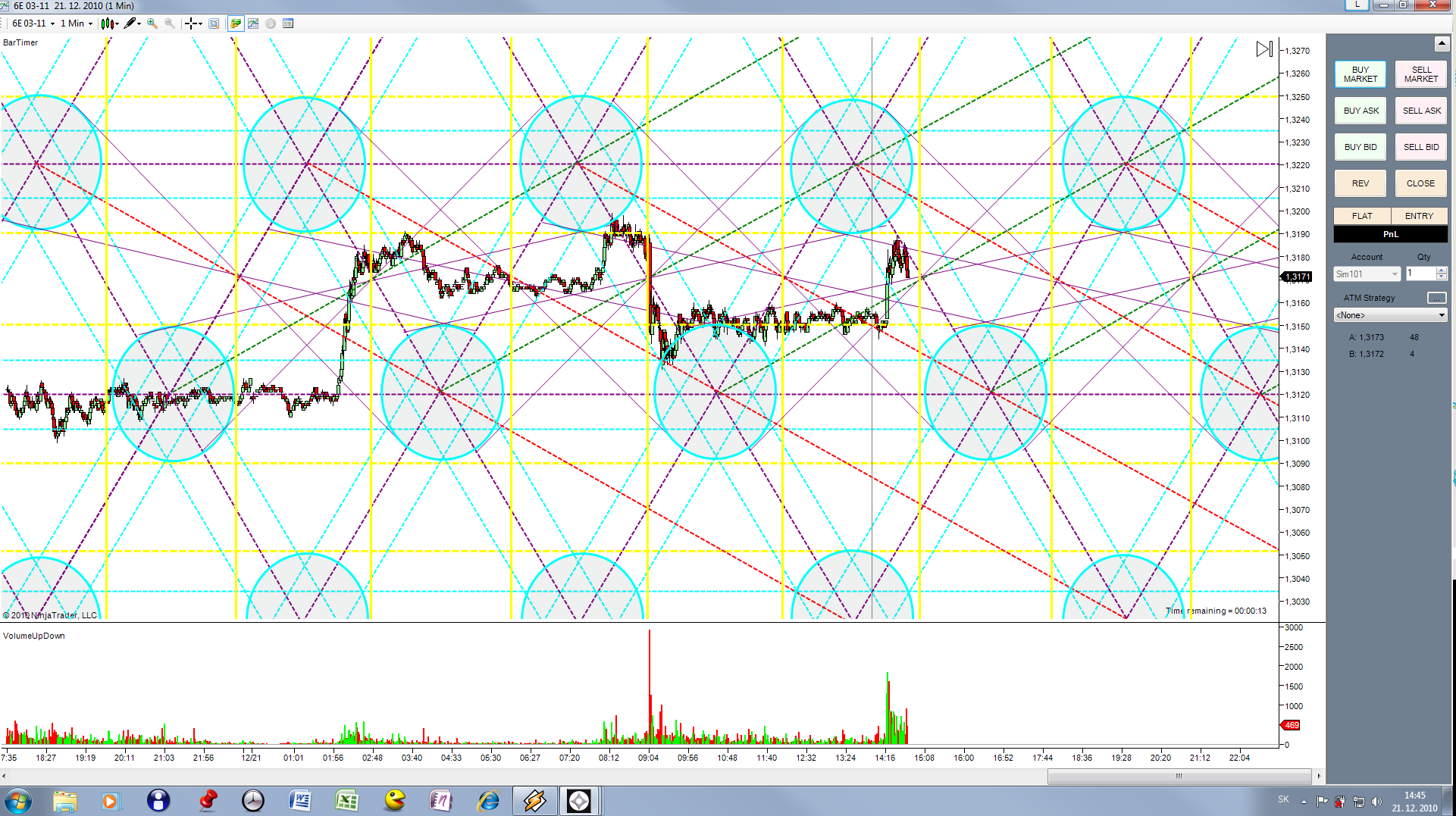The width and height of the screenshot is (1456, 816).
Task: Open the 1 Min interval dropdown
Action: coord(77,23)
